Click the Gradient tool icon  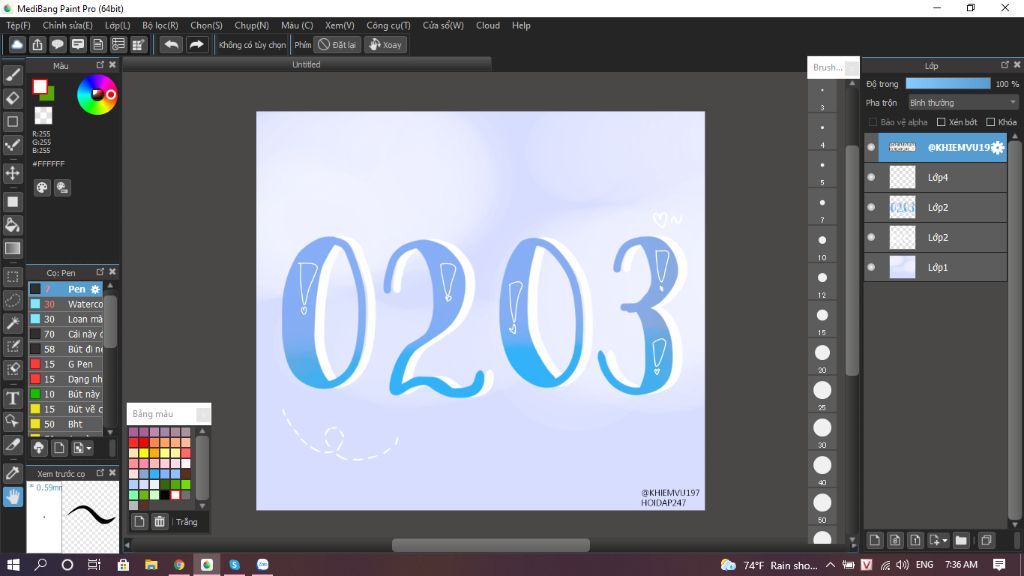[12, 248]
